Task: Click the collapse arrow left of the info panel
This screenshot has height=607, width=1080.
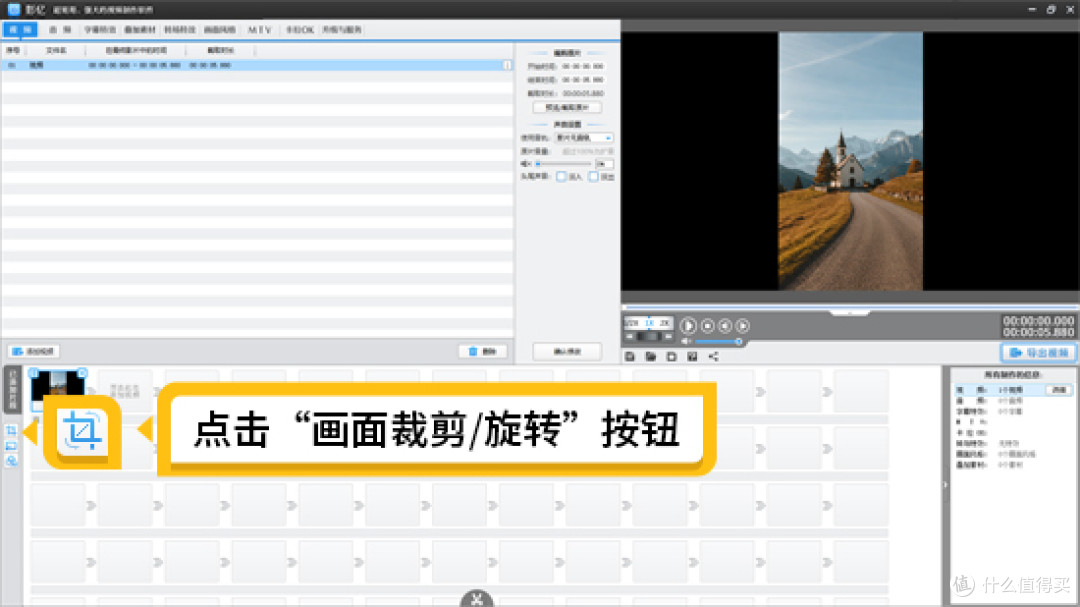Action: pos(945,485)
